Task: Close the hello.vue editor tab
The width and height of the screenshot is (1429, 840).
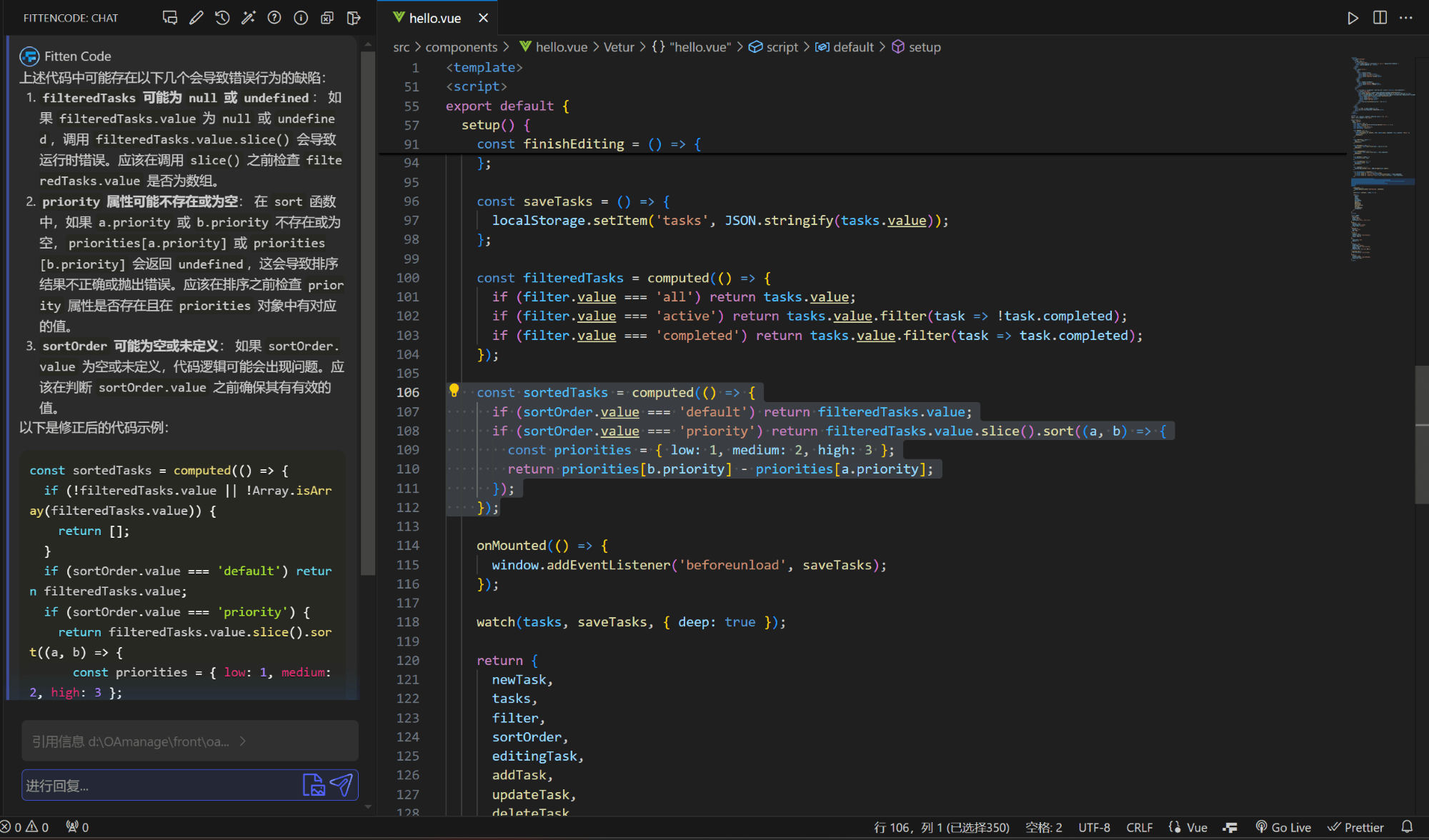Action: [x=484, y=18]
